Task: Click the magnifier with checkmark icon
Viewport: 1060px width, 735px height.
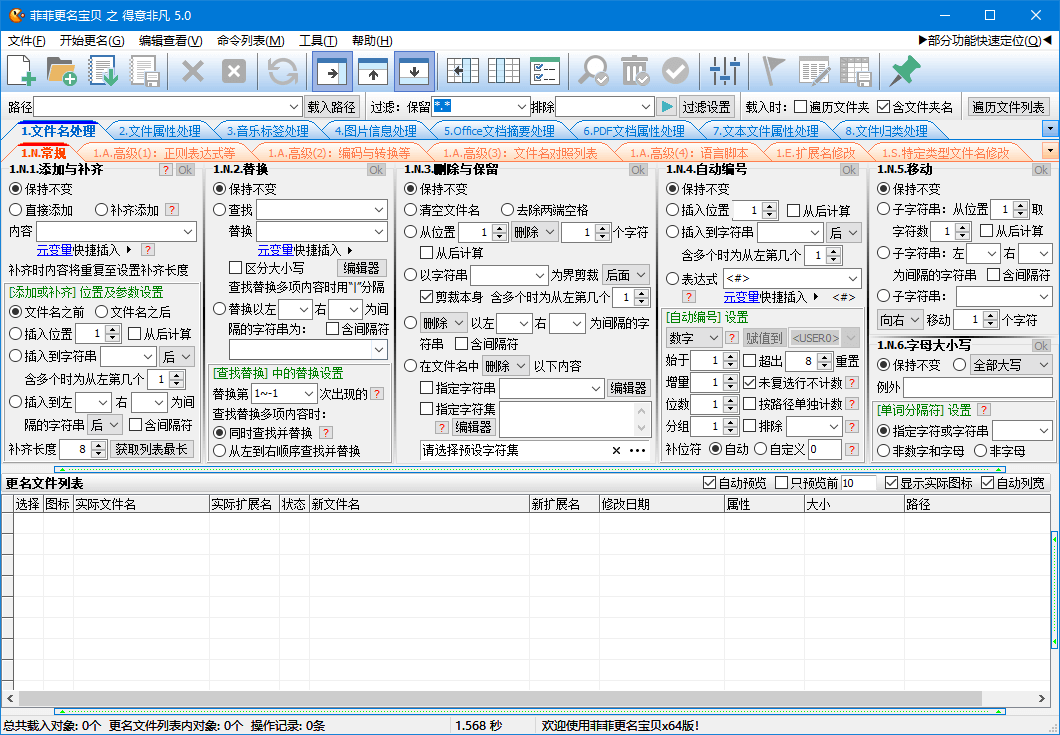Action: (593, 70)
